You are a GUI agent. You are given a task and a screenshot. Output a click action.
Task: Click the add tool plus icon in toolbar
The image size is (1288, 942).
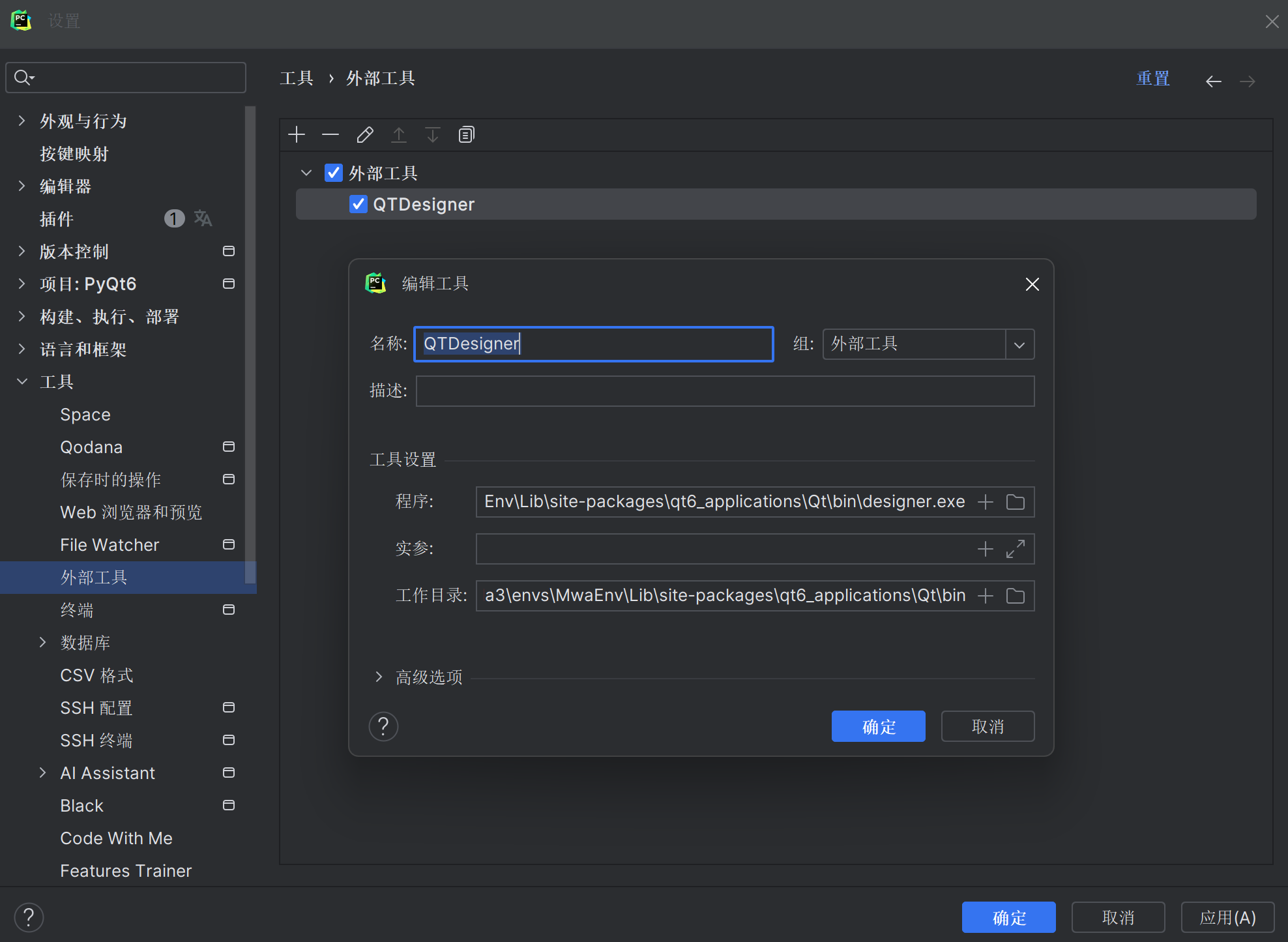click(x=297, y=135)
